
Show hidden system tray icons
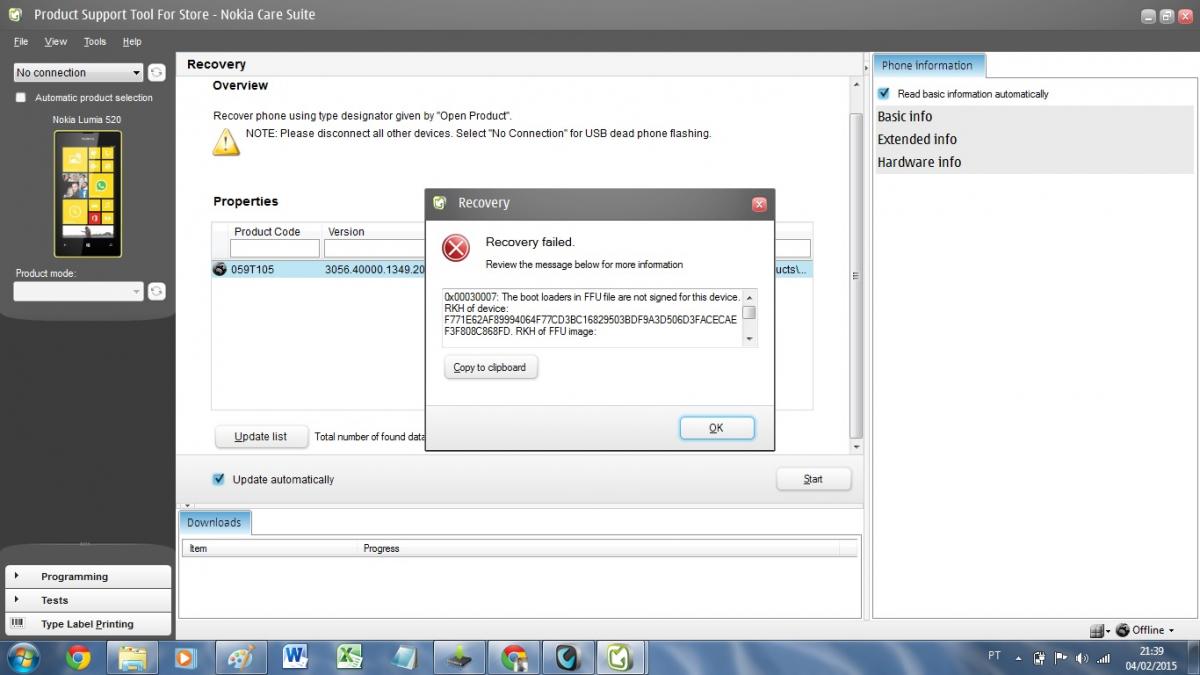coord(1018,658)
